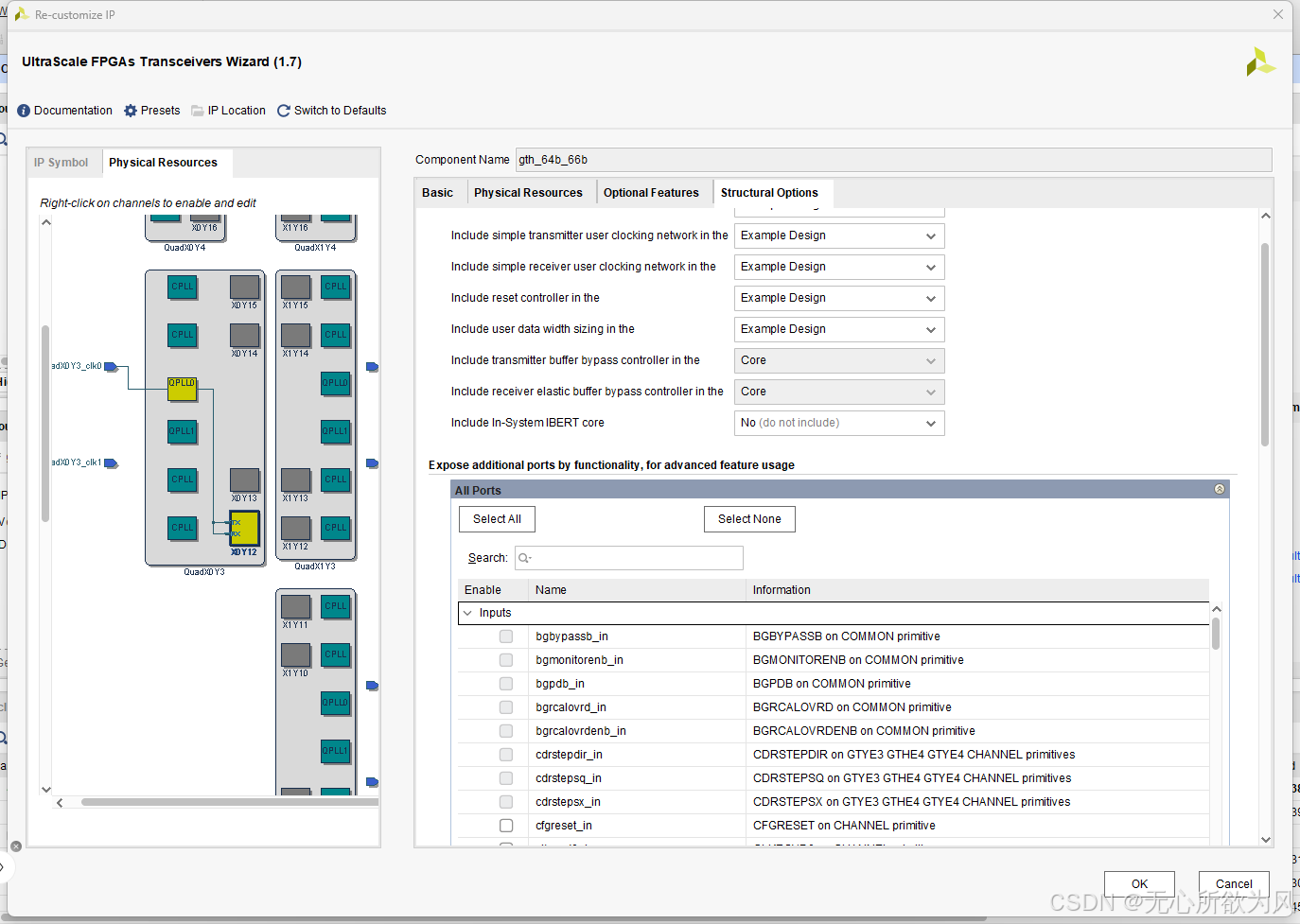The width and height of the screenshot is (1300, 924).
Task: Sort ports by the Name column header
Action: (637, 590)
